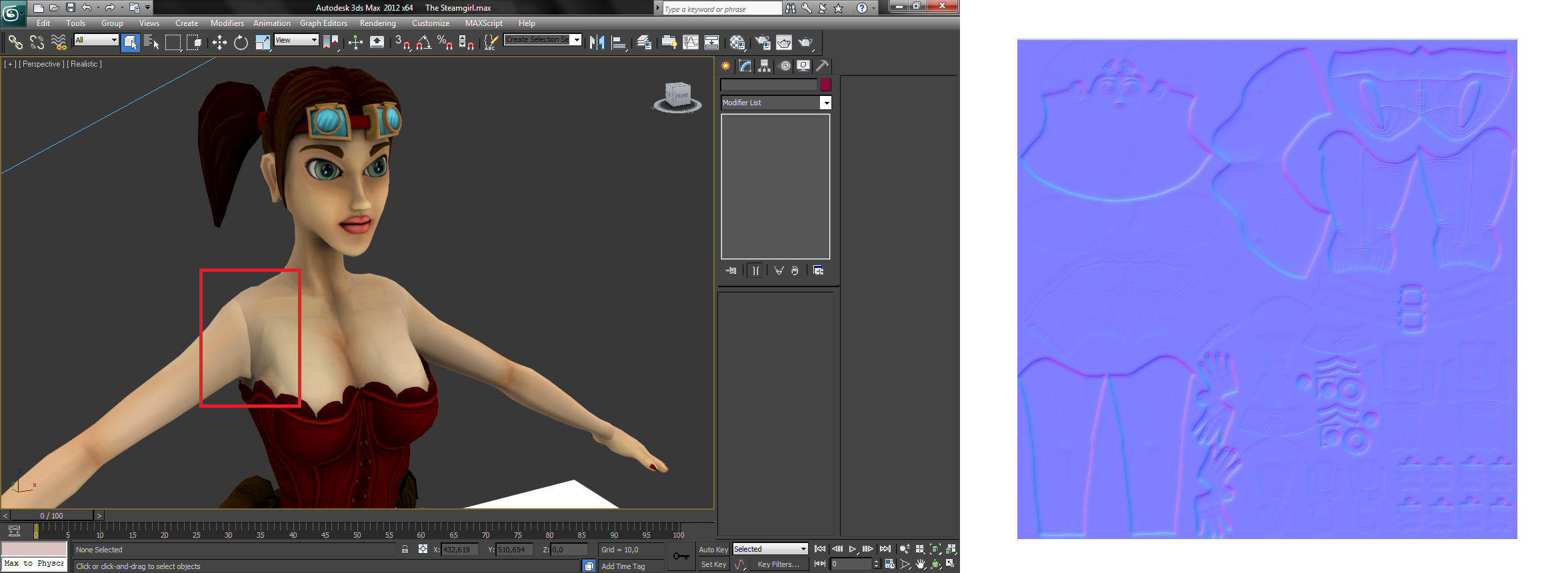The width and height of the screenshot is (1568, 573).
Task: Click Use Pivot Point Center icon
Action: click(x=331, y=43)
